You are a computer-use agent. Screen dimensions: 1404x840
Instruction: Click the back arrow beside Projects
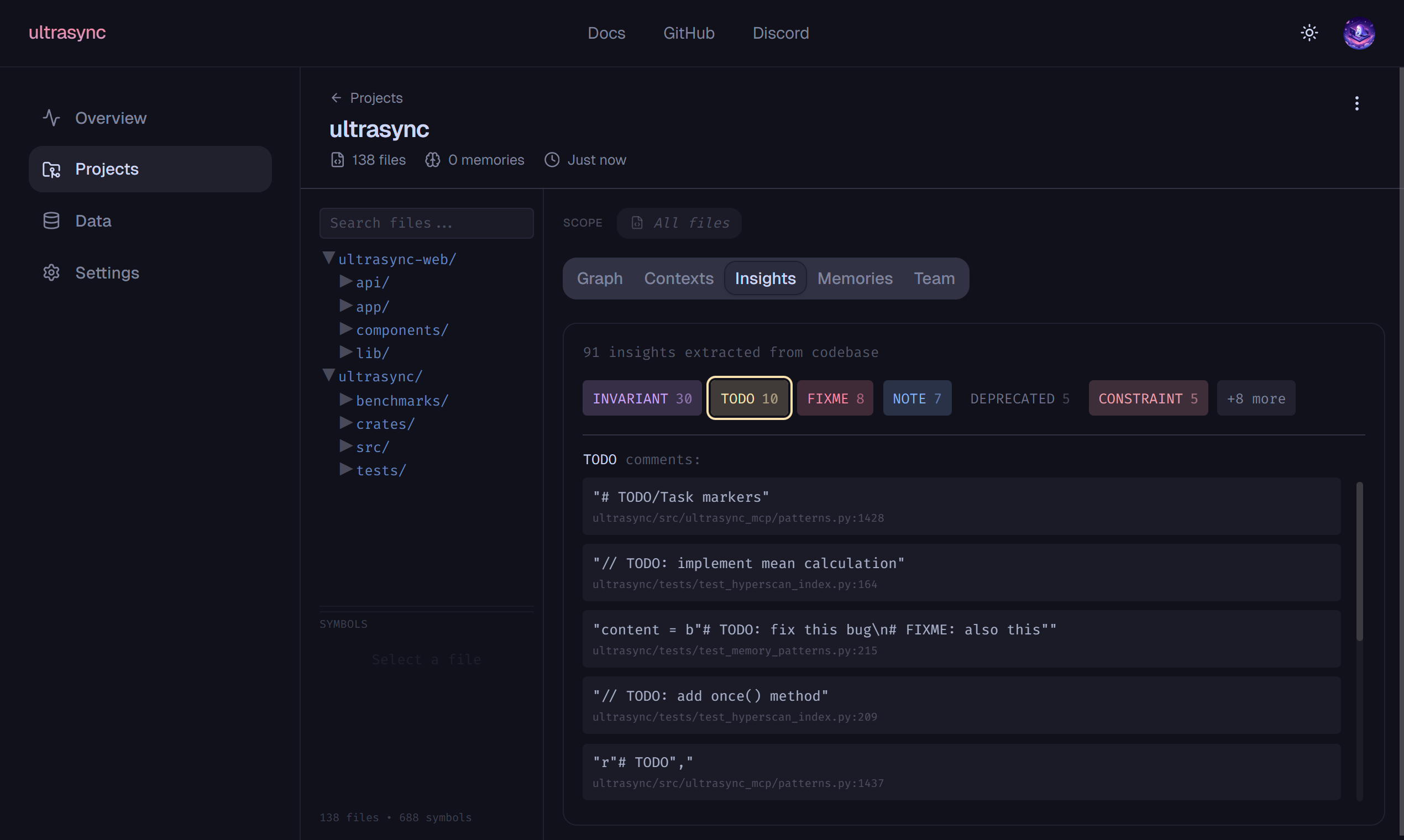click(336, 98)
